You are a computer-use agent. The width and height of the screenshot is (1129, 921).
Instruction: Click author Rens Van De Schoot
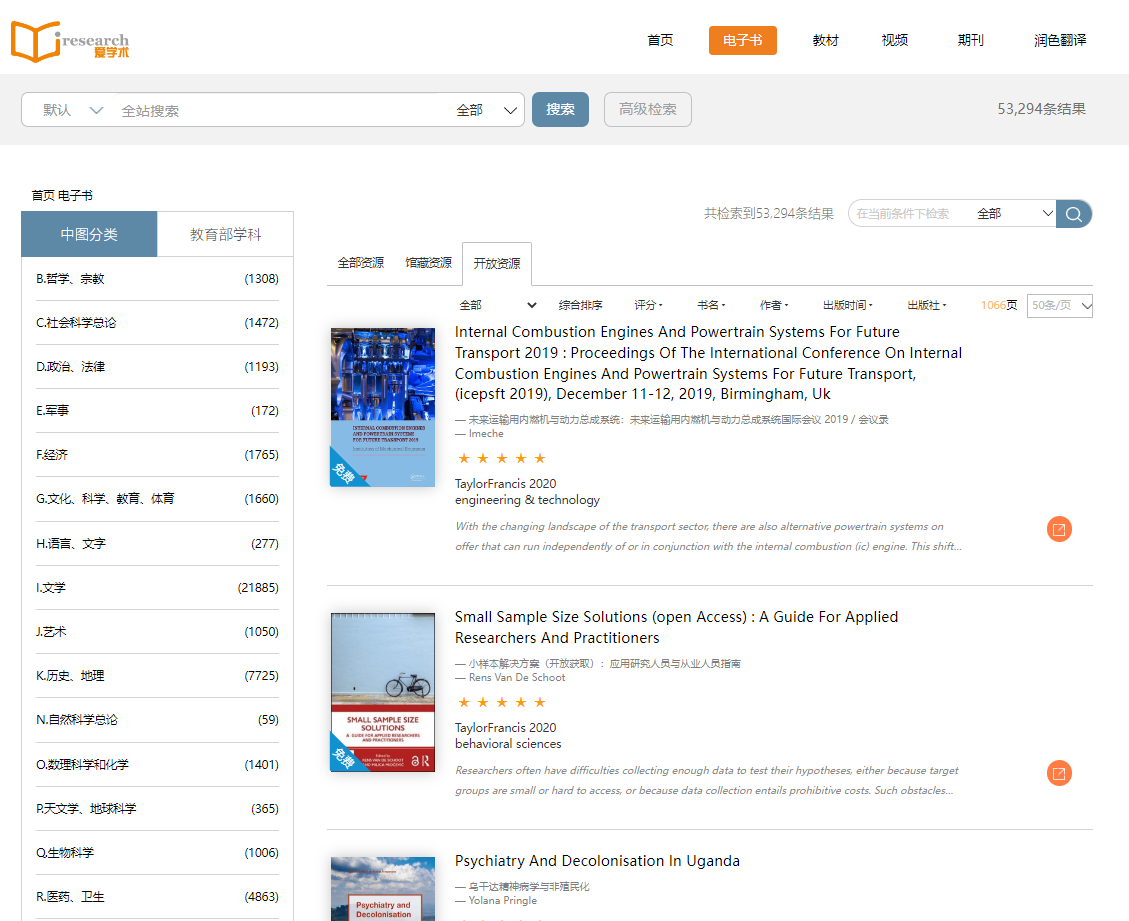pos(517,678)
